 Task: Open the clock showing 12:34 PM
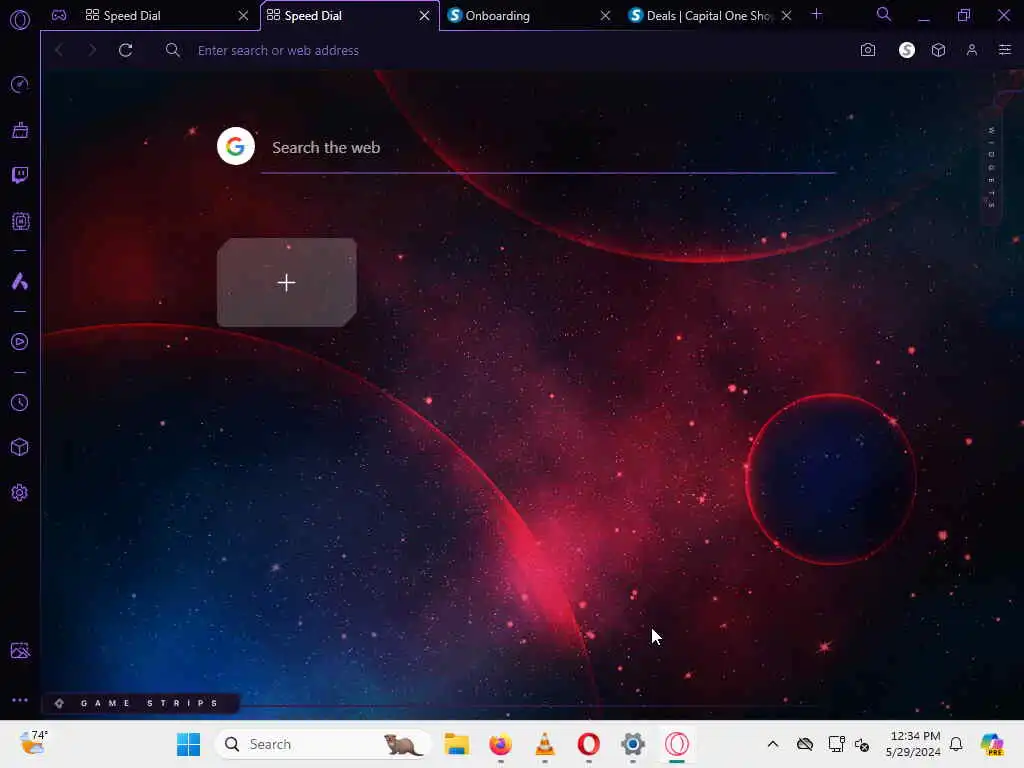tap(913, 744)
